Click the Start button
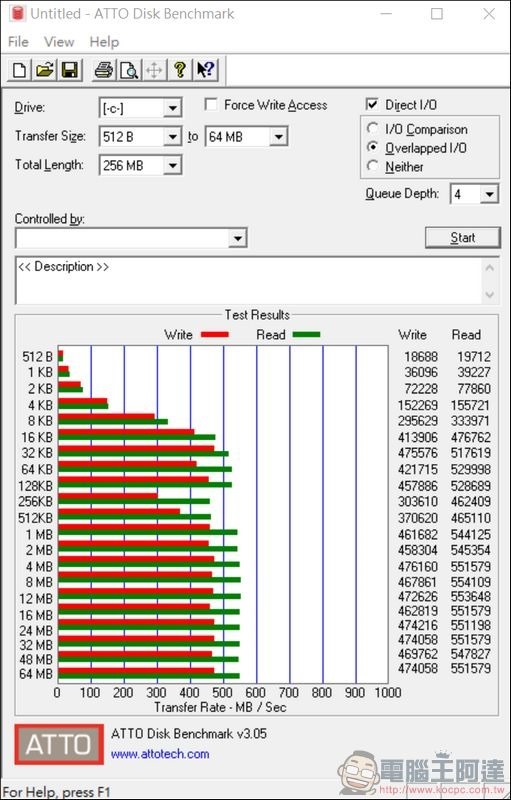The image size is (511, 800). [463, 238]
